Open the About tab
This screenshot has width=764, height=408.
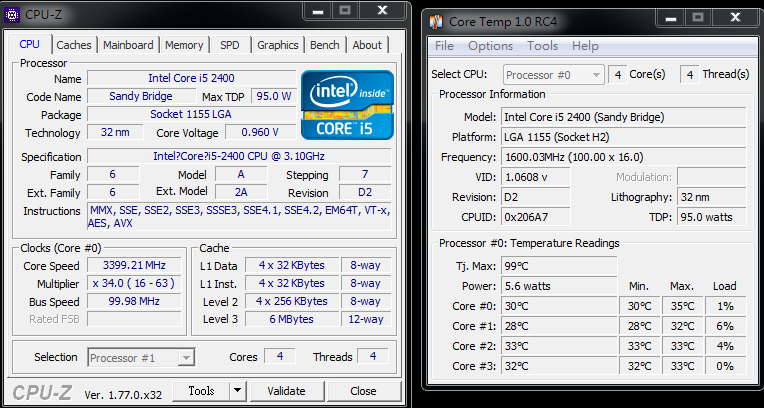pyautogui.click(x=367, y=45)
